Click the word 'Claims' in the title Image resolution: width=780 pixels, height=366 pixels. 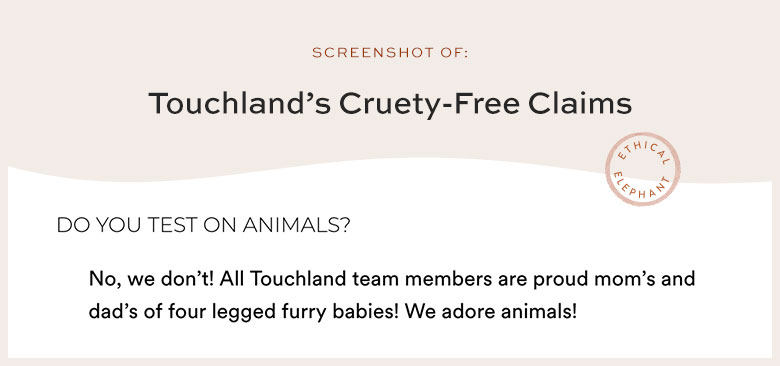click(580, 104)
